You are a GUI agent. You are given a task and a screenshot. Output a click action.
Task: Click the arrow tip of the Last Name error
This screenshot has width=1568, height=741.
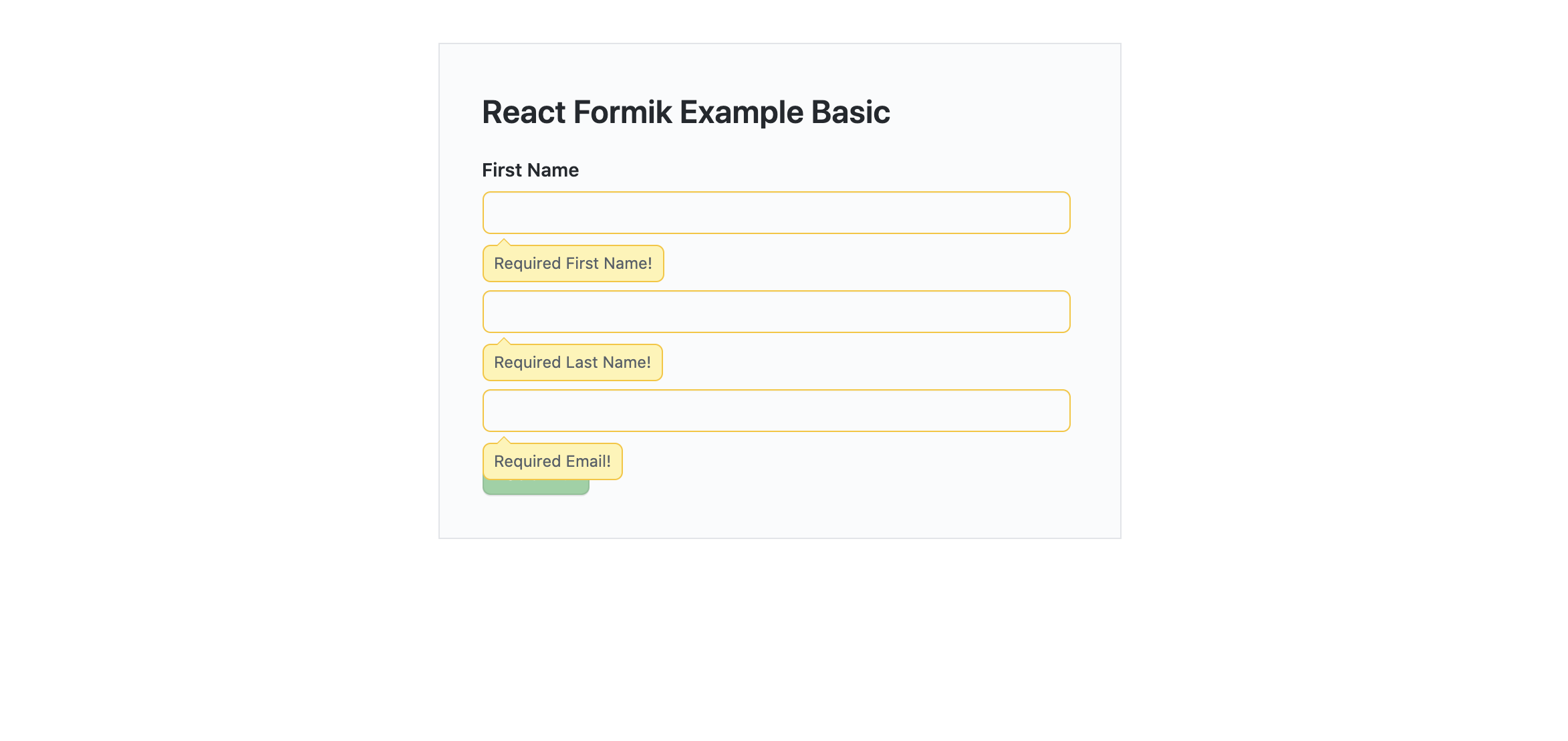click(x=504, y=341)
